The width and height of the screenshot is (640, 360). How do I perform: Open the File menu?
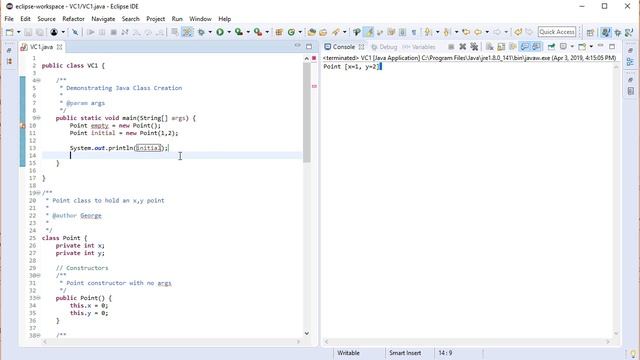coord(9,19)
